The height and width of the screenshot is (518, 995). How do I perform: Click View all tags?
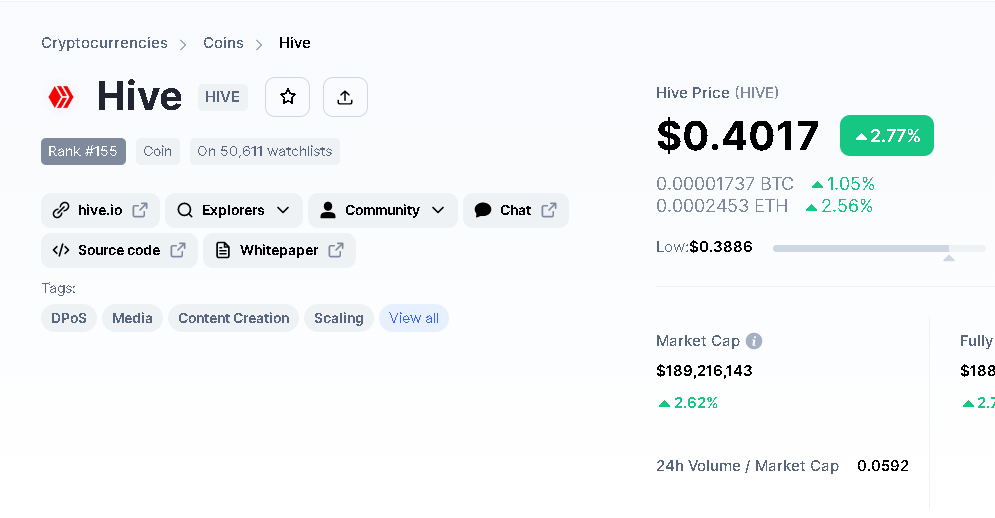click(x=414, y=318)
